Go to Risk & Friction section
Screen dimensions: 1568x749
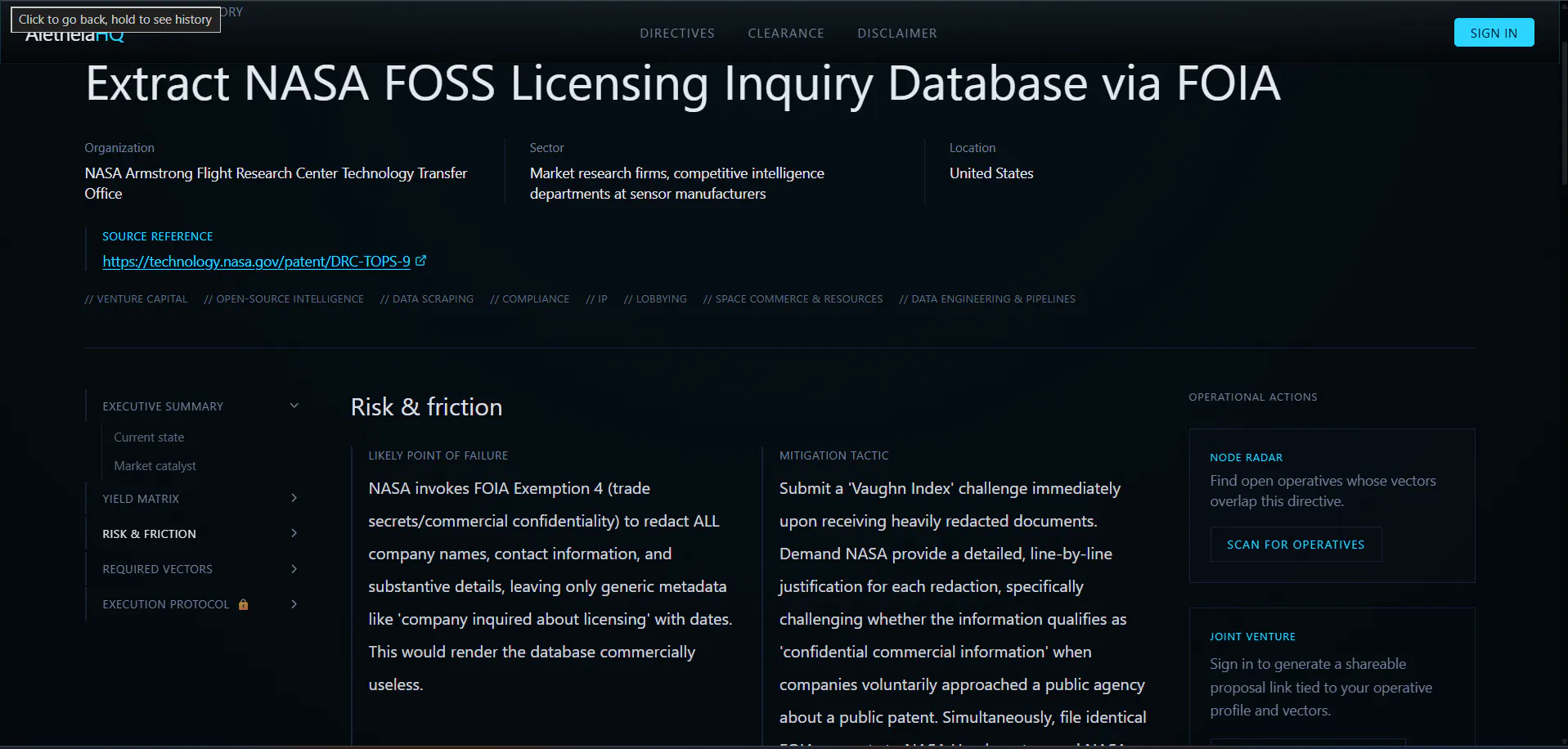pos(149,534)
